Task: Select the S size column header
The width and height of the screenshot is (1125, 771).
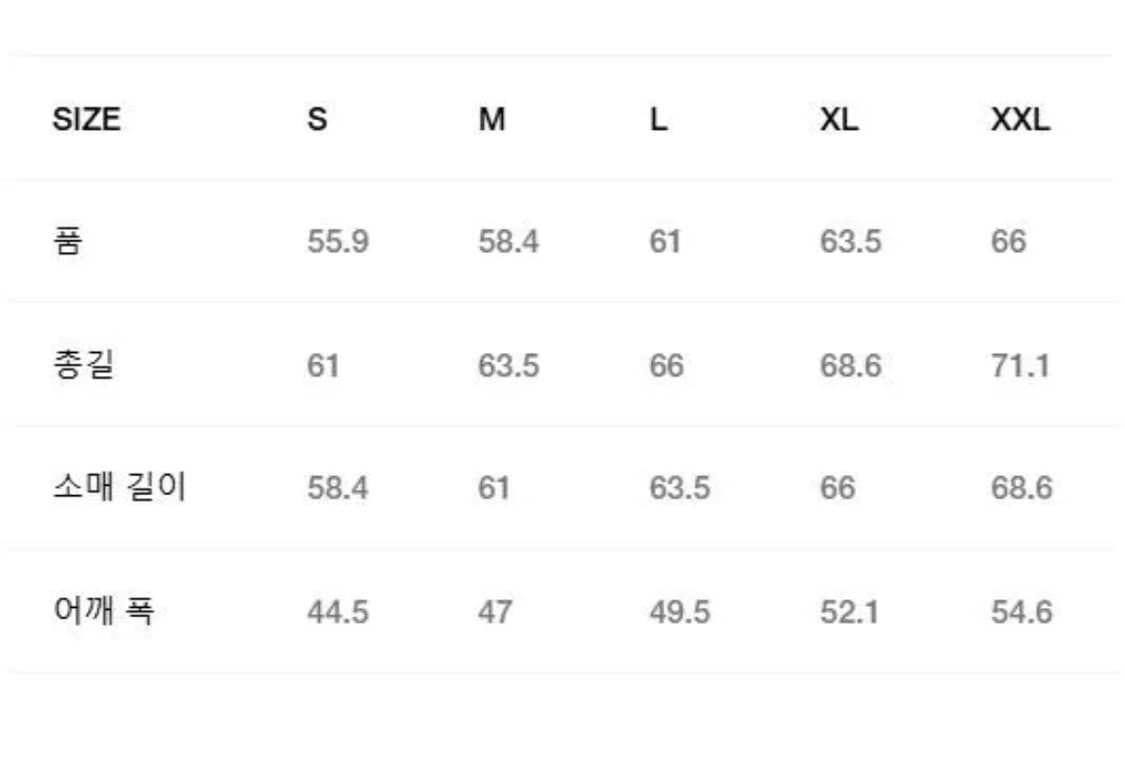Action: pyautogui.click(x=317, y=120)
